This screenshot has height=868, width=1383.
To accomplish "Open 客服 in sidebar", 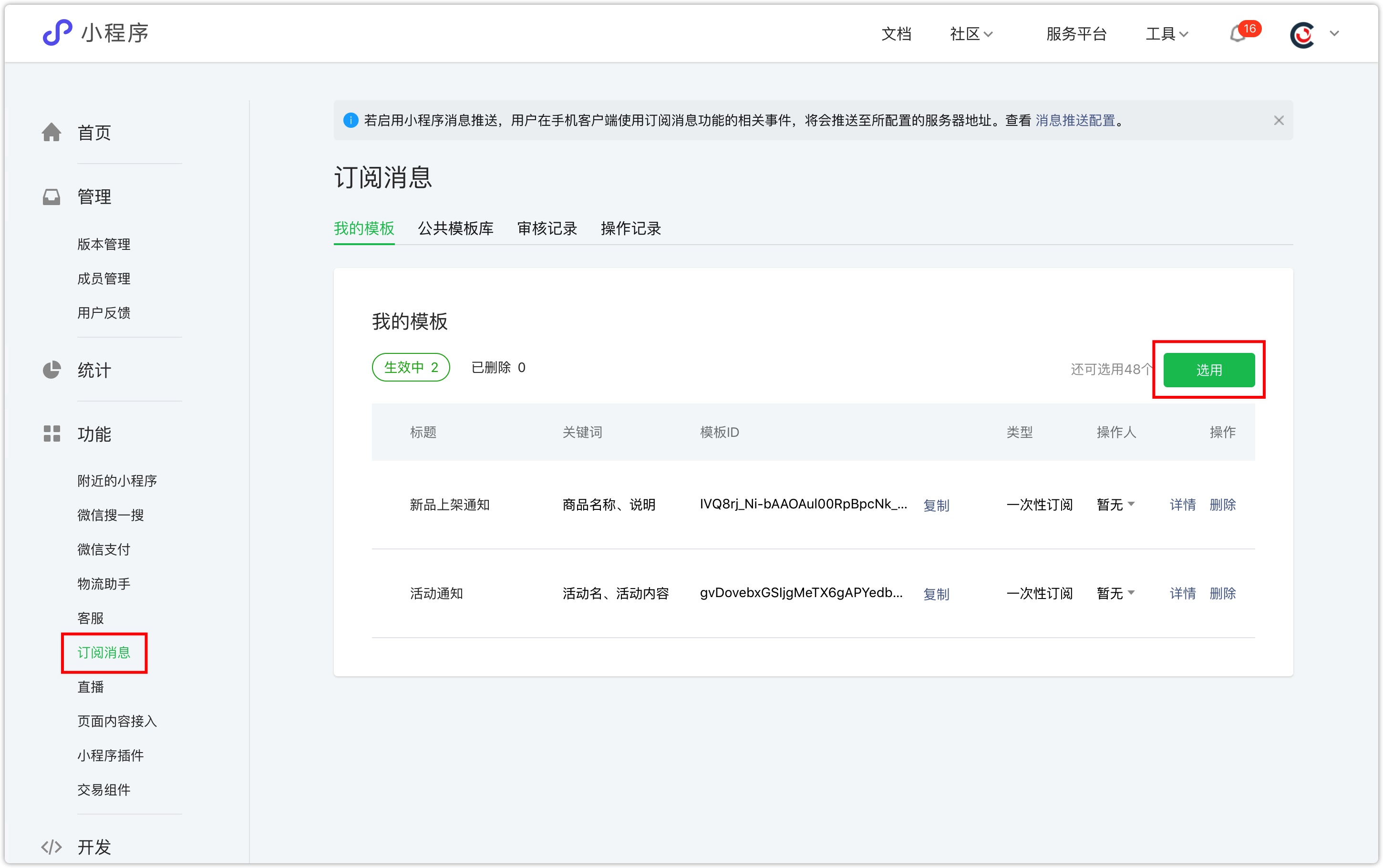I will point(91,618).
